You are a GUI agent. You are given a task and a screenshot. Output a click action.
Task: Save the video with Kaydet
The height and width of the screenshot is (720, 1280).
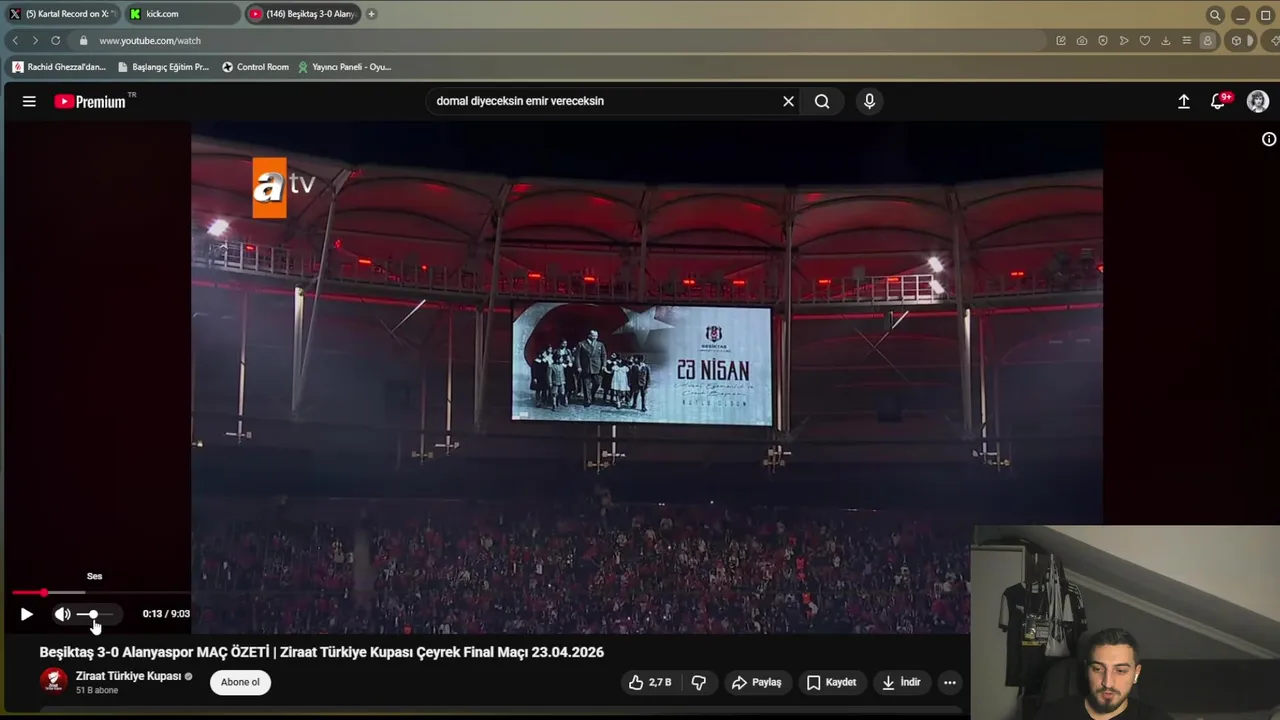pos(831,682)
